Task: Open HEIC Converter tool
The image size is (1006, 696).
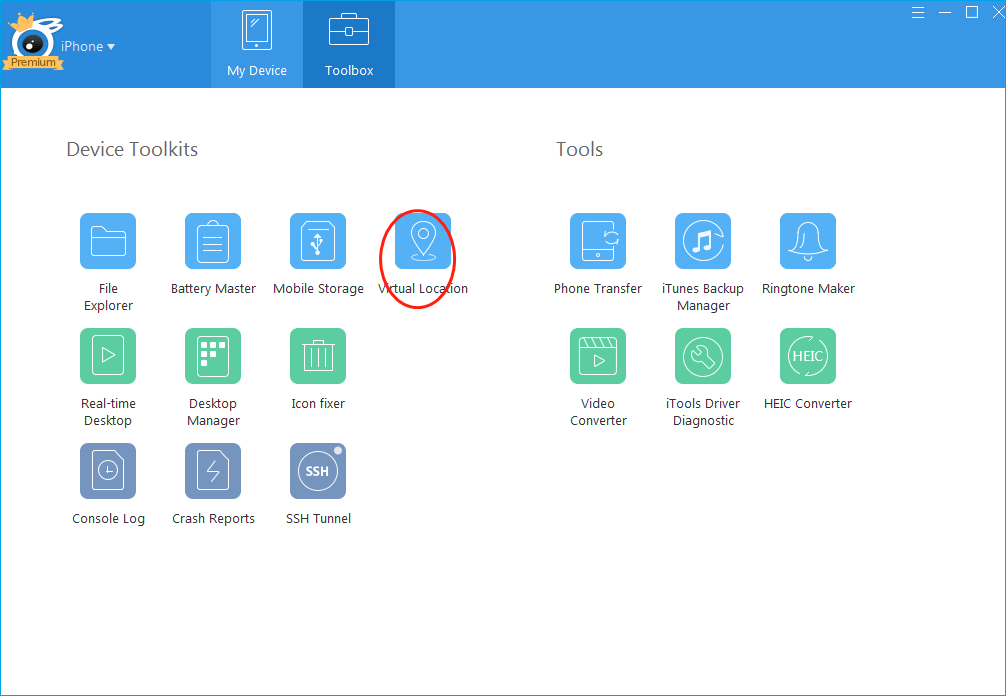Action: 808,356
